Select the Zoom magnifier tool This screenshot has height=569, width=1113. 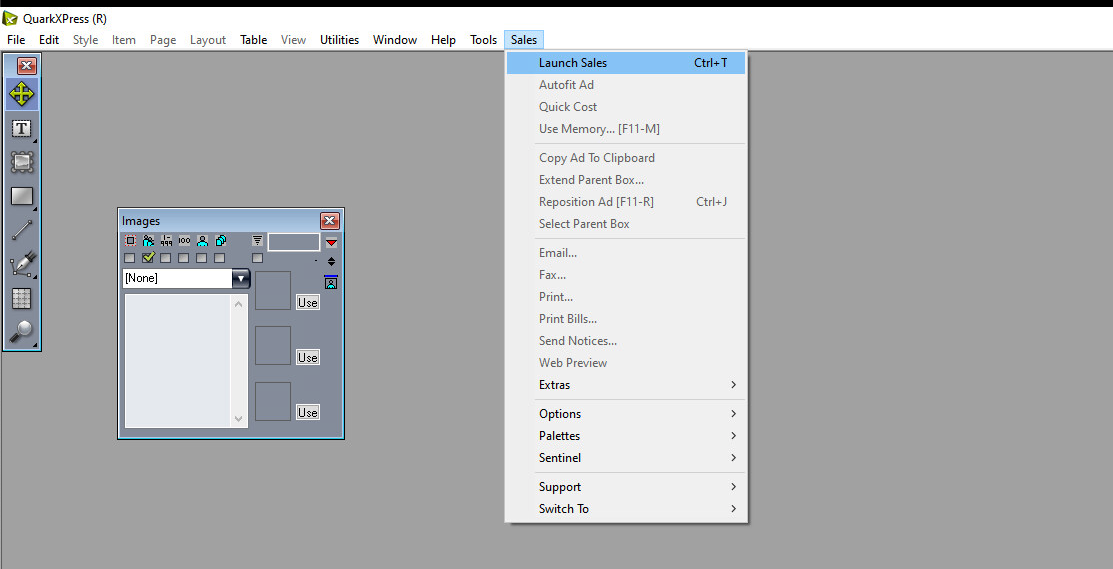pyautogui.click(x=22, y=332)
